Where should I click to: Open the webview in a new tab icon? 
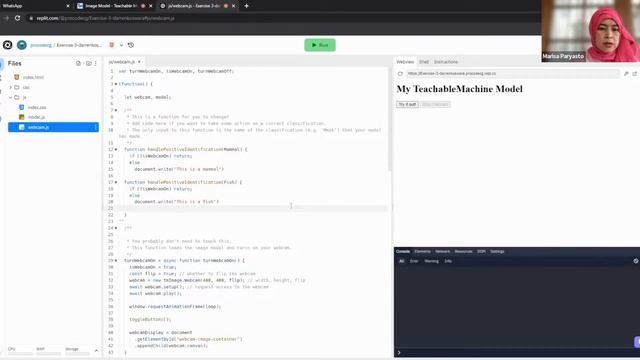click(635, 73)
